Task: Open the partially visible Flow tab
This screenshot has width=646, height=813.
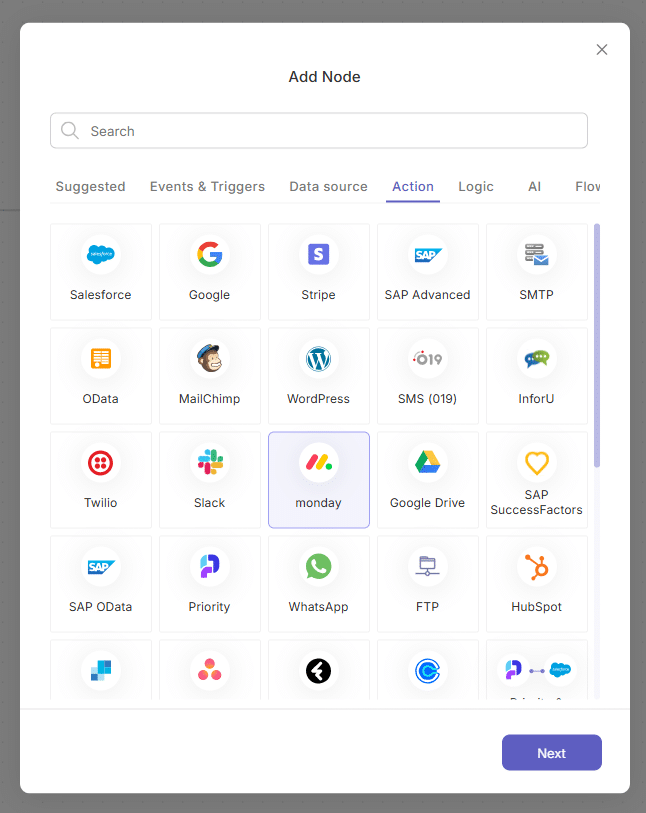Action: click(x=587, y=187)
